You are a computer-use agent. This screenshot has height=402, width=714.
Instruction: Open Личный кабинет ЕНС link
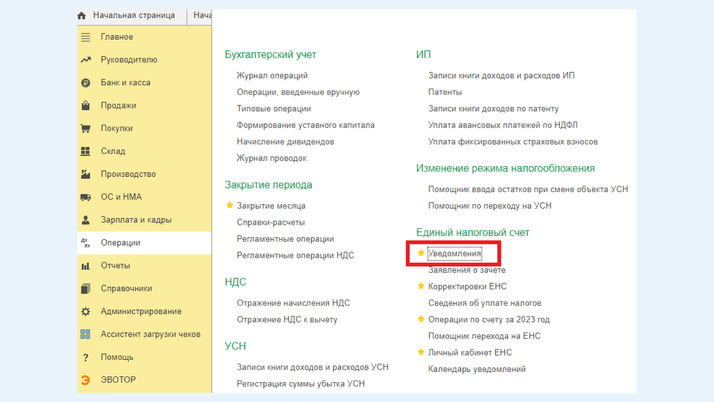470,352
